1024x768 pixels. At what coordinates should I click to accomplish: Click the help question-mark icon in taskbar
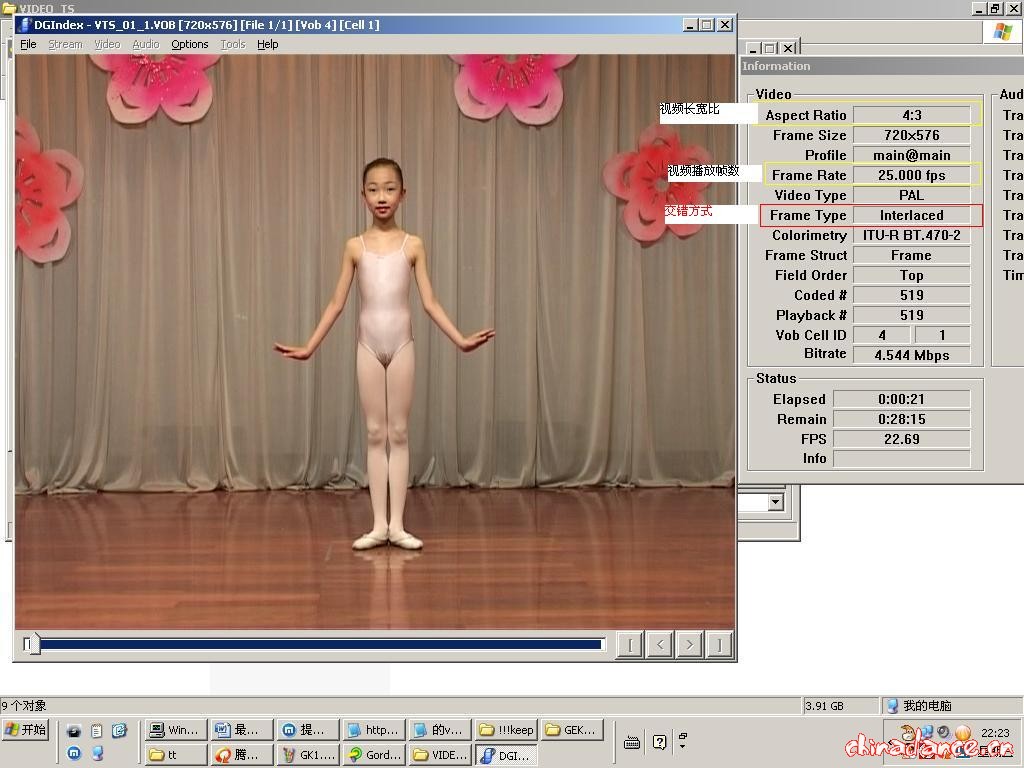[660, 742]
